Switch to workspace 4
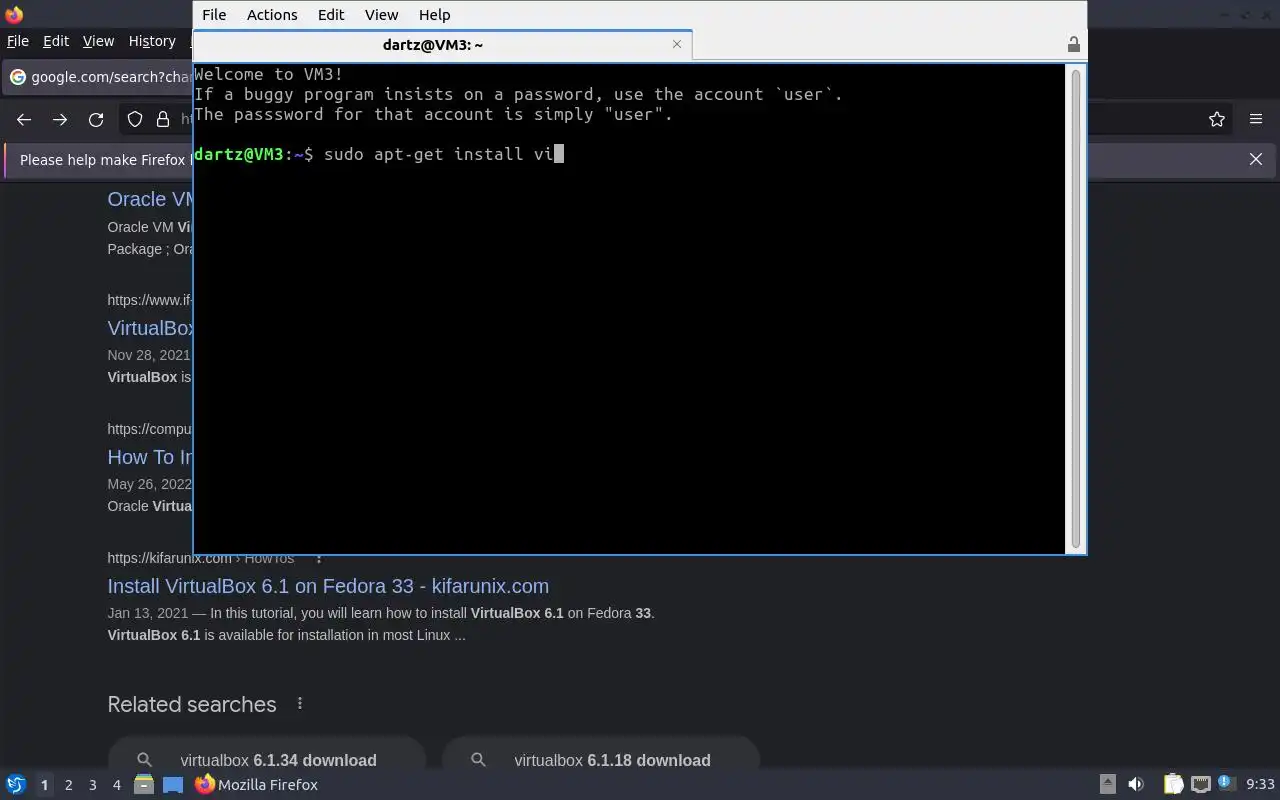The height and width of the screenshot is (800, 1280). [117, 785]
